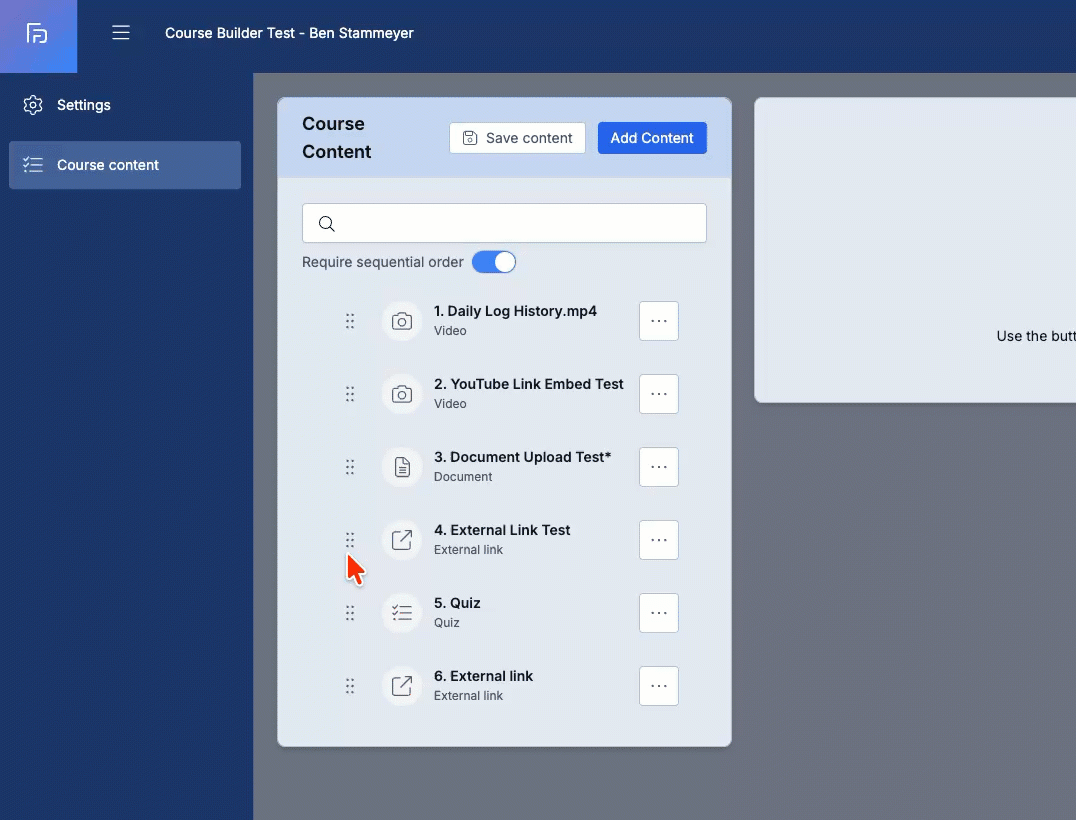
Task: Click the Course content checklist icon
Action: click(33, 165)
